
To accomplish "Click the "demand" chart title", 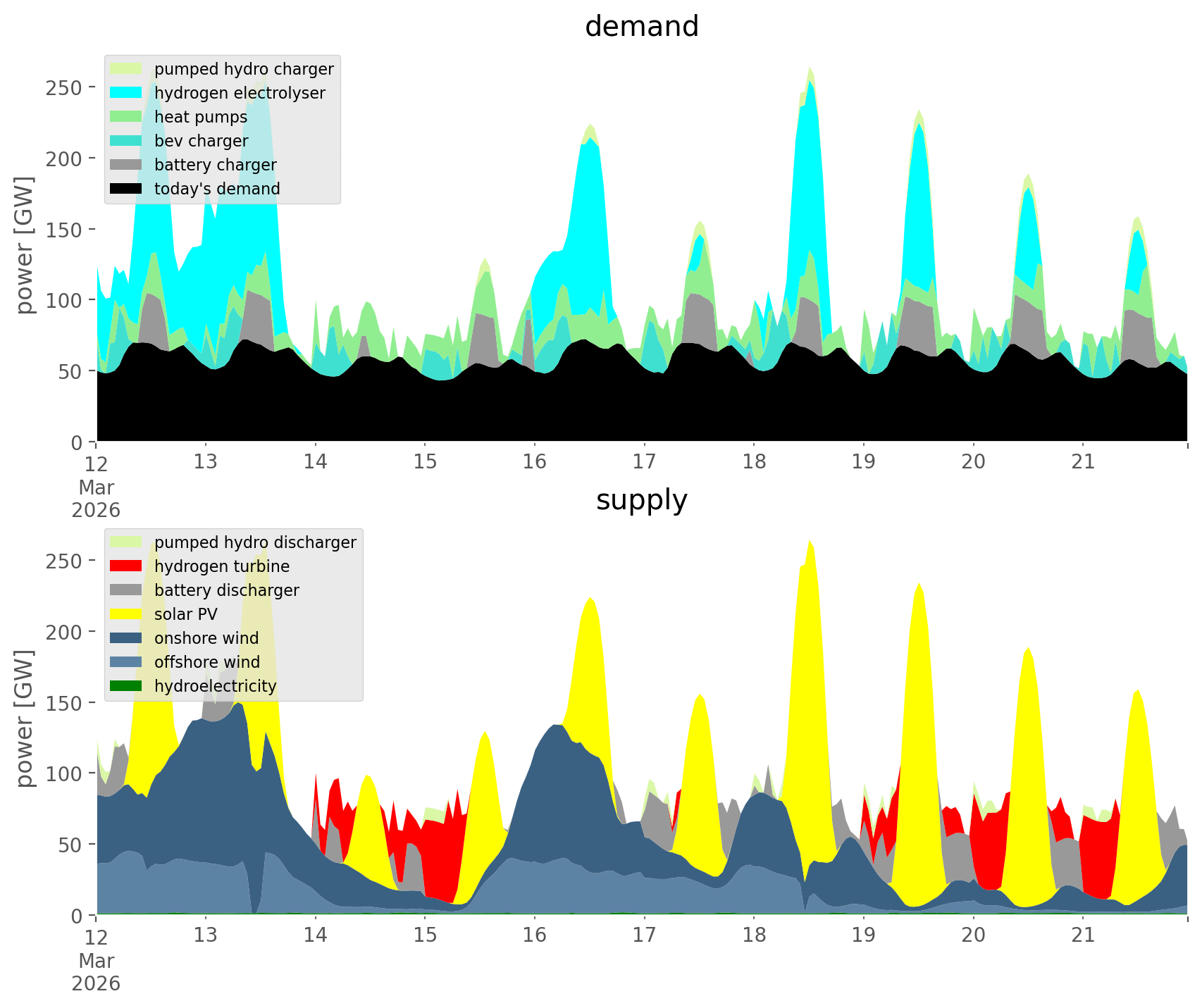I will coord(641,27).
